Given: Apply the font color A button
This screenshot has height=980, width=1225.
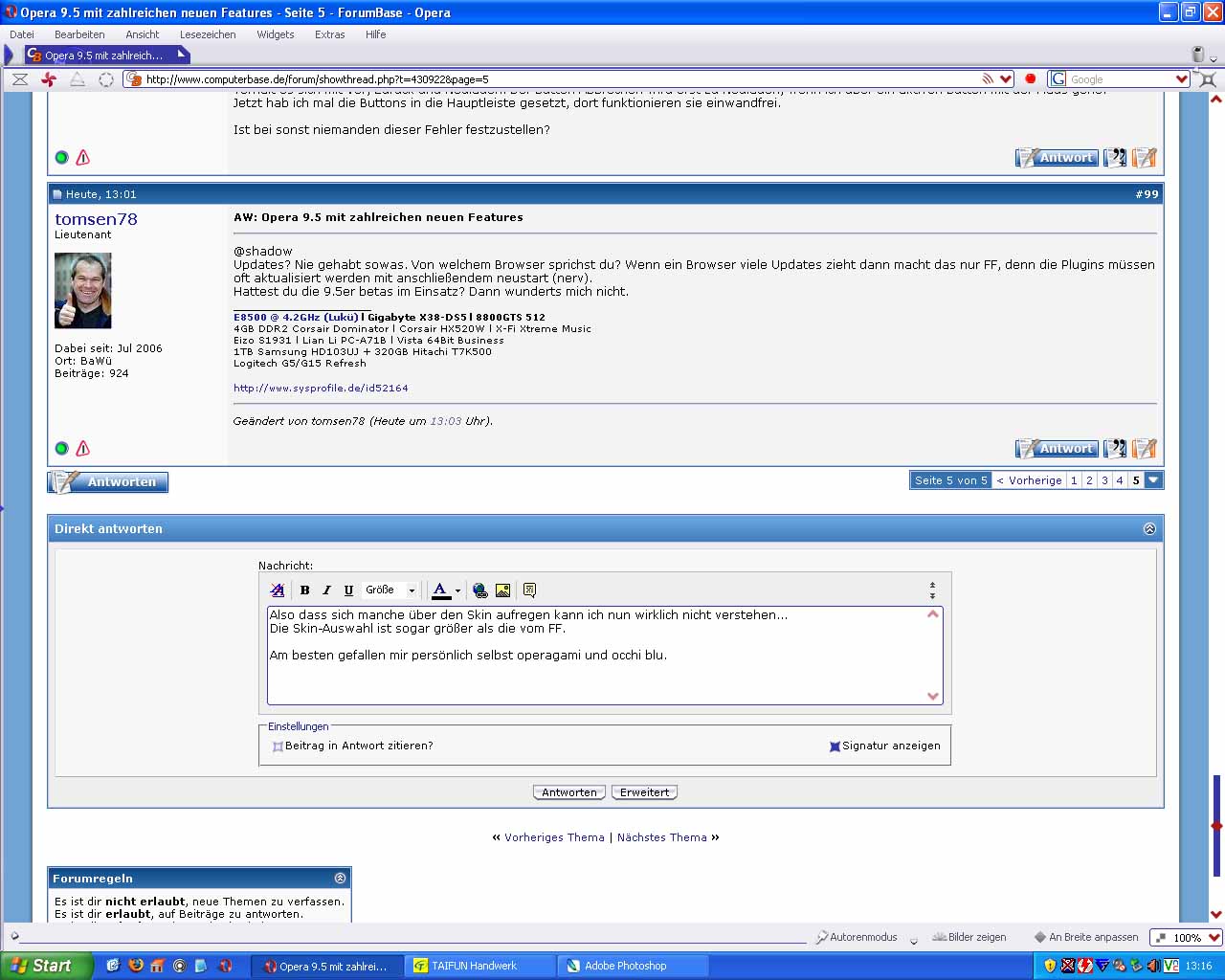Looking at the screenshot, I should [440, 590].
